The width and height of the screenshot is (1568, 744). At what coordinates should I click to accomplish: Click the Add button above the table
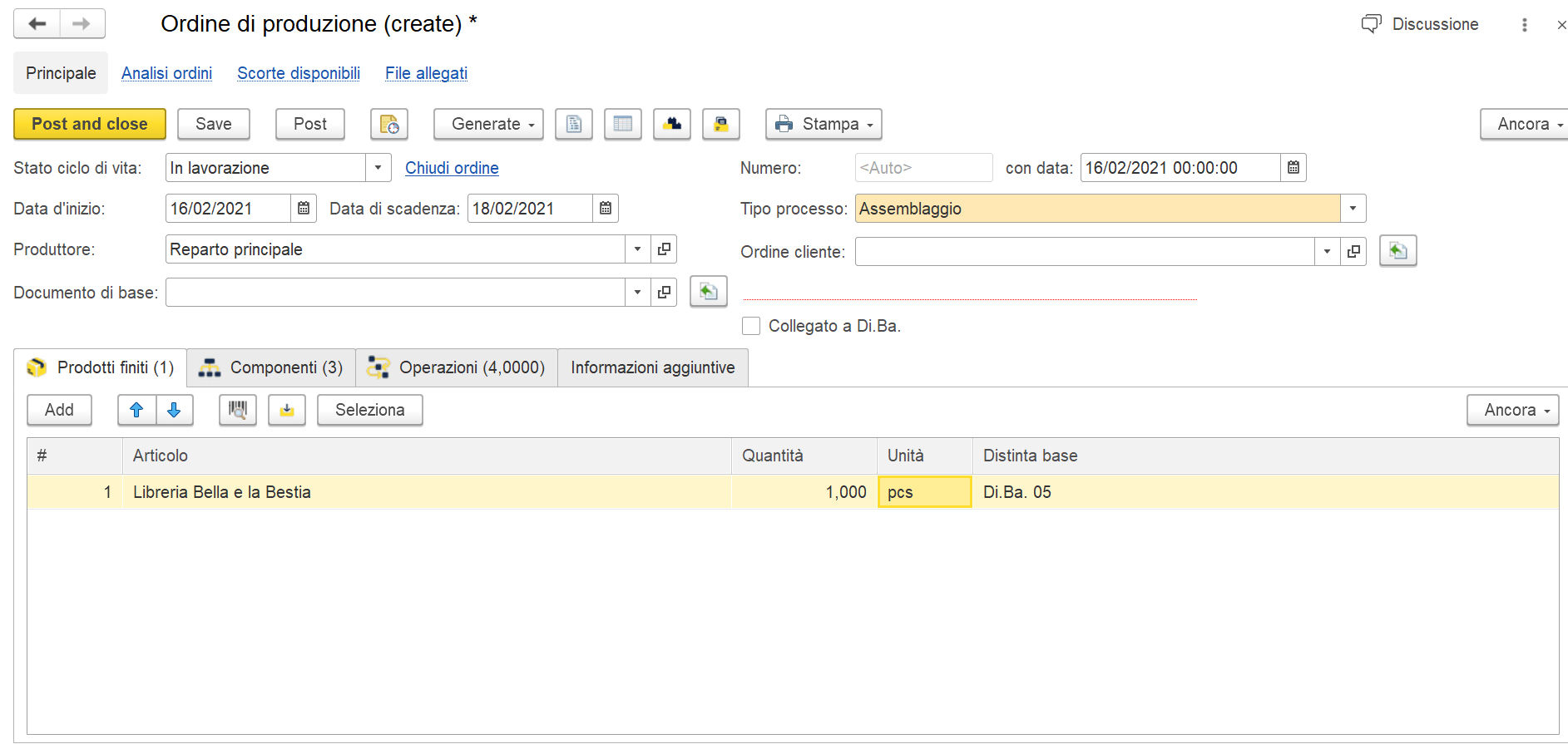tap(59, 410)
